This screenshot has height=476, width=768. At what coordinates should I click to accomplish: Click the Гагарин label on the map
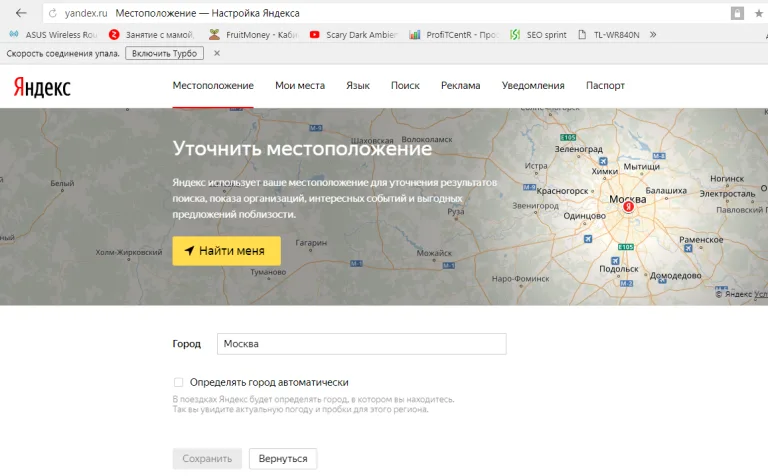(311, 242)
